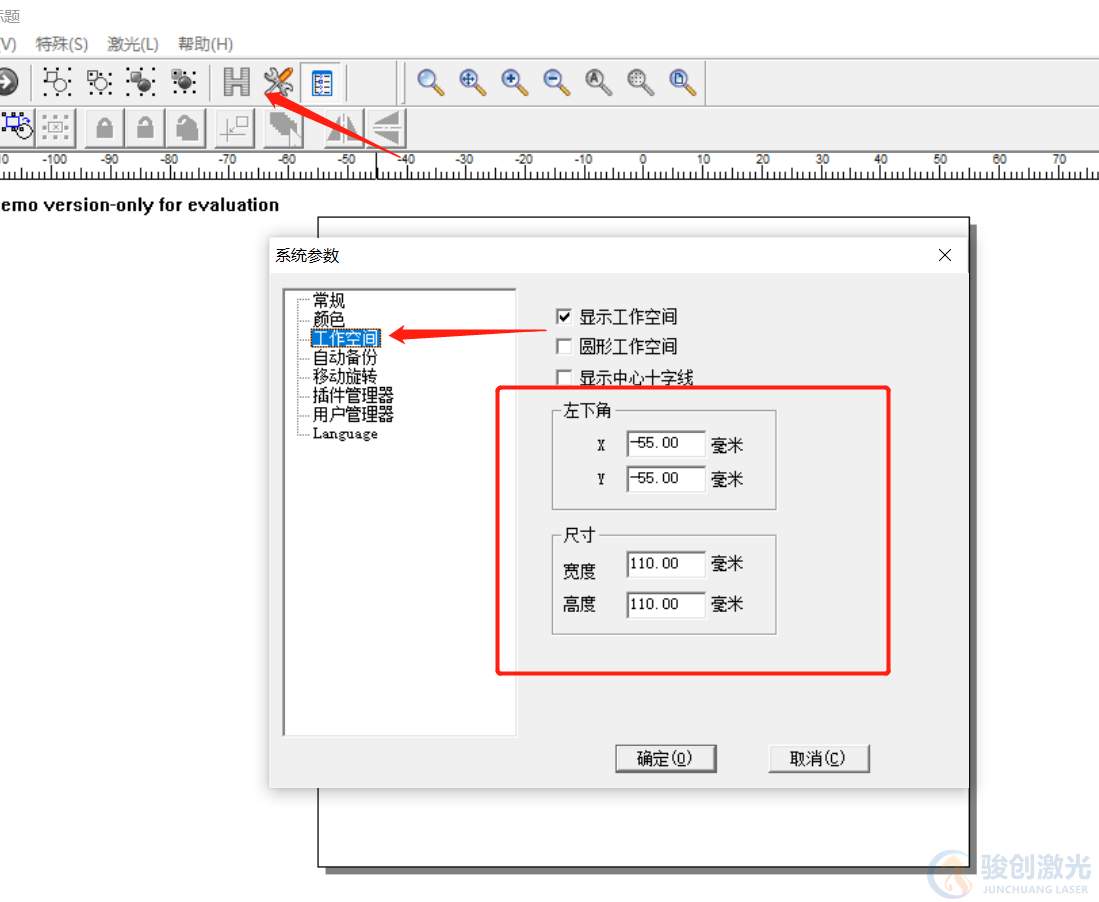Enable the 显示中心十字线 checkbox

[x=564, y=378]
